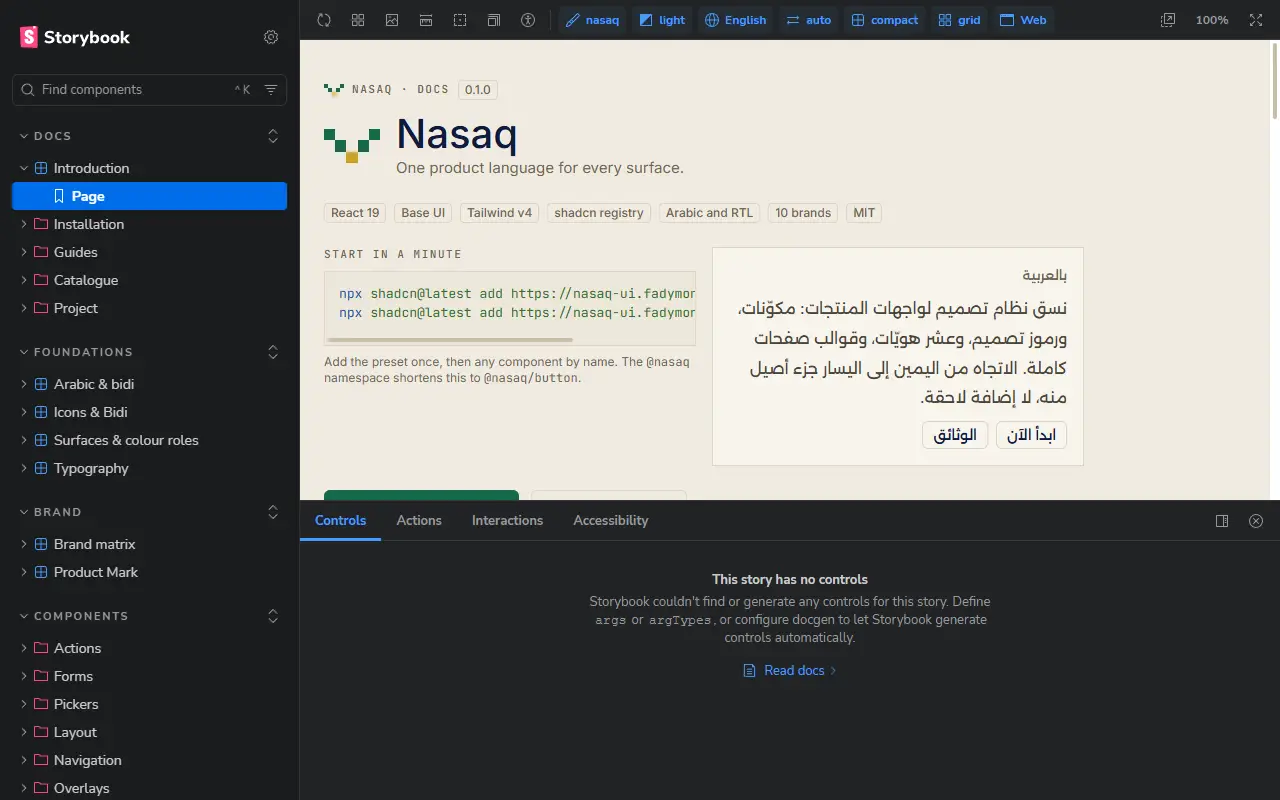The height and width of the screenshot is (800, 1280).
Task: Focus the Find components search field
Action: [150, 90]
